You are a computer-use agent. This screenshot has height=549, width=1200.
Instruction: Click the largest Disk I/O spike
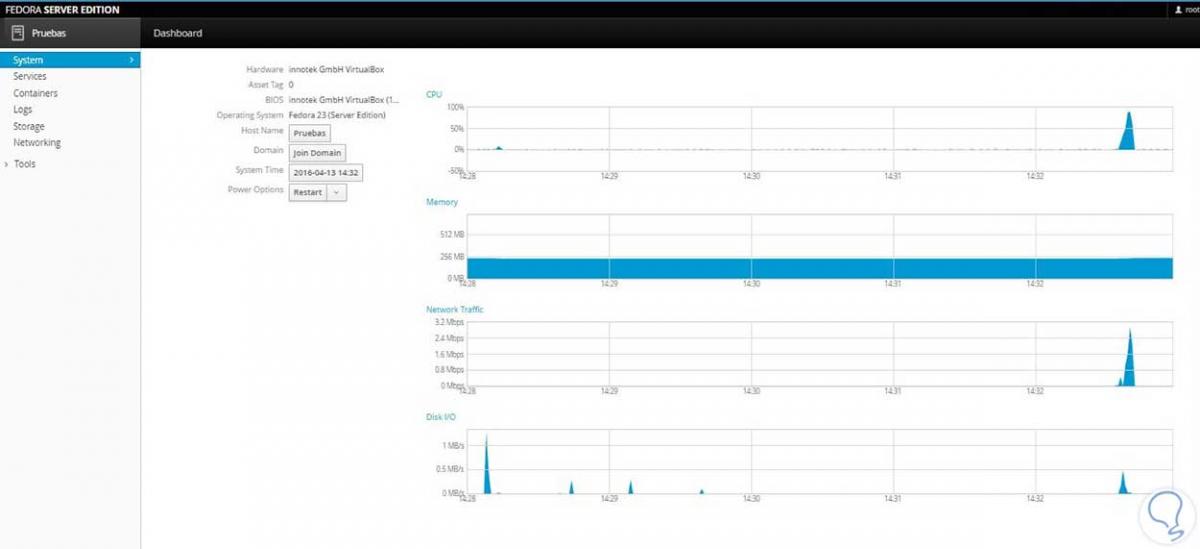pos(487,465)
